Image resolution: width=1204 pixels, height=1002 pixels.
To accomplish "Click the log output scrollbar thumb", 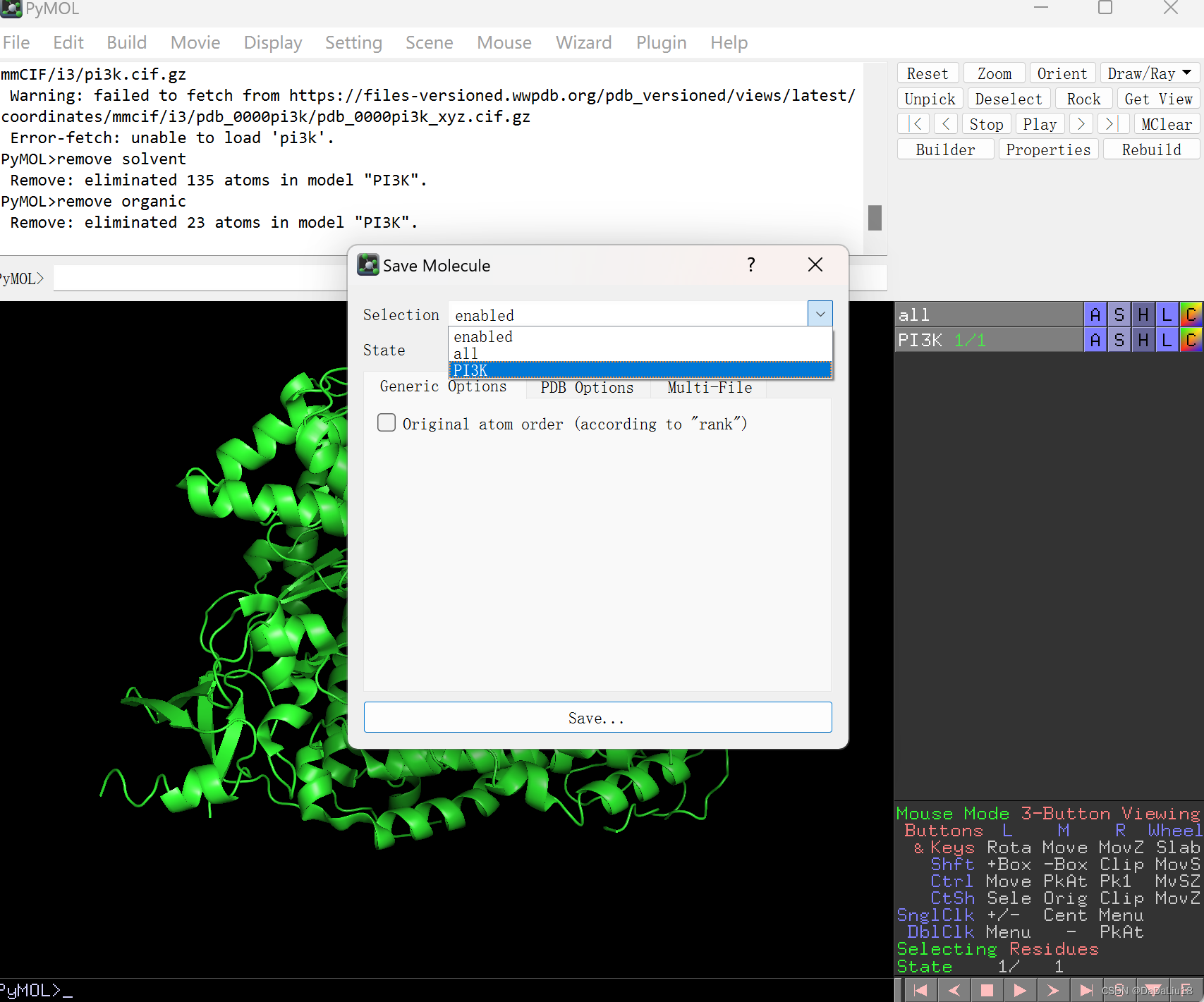I will click(875, 218).
